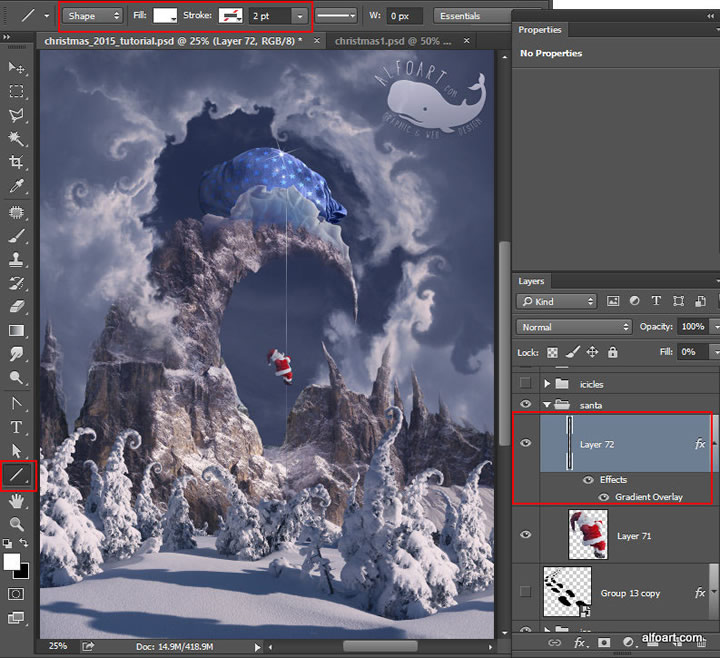Switch to christmas1.psd document tab
This screenshot has height=658, width=720.
(x=392, y=41)
